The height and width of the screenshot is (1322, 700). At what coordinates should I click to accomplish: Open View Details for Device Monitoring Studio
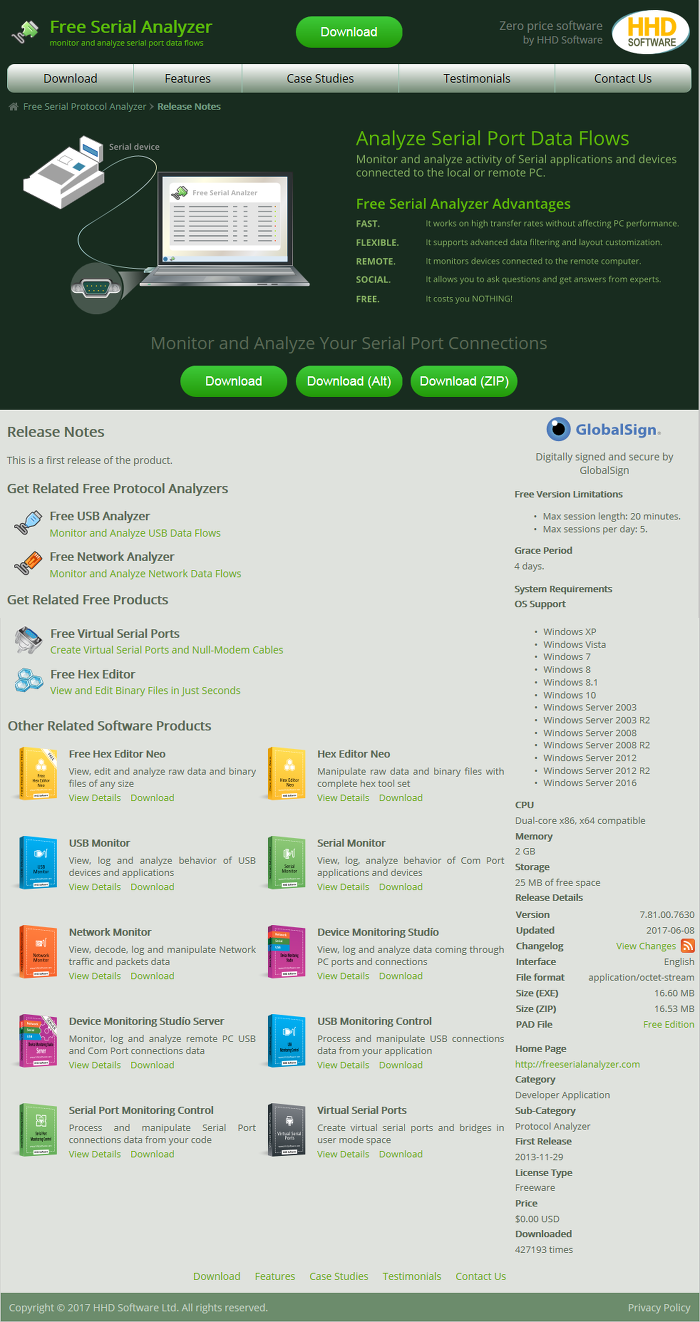coord(343,976)
